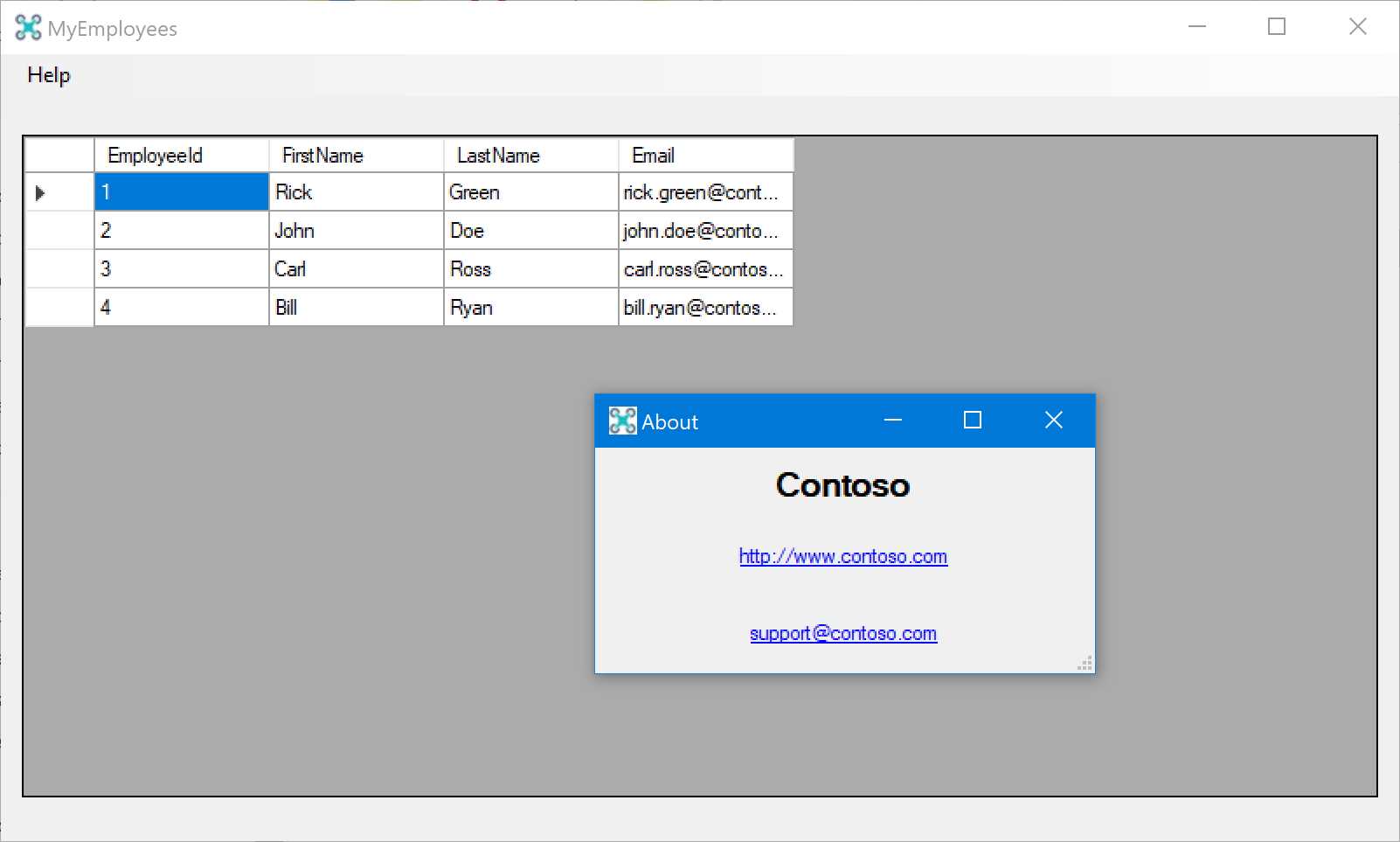
Task: Select the row header for John Doe
Action: pos(59,231)
